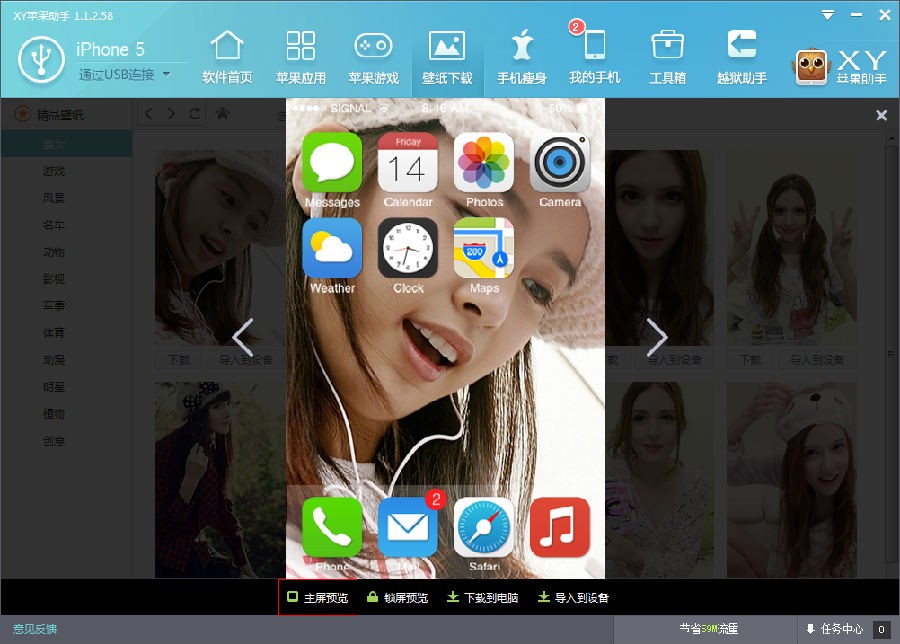Viewport: 900px width, 644px height.
Task: Show the previous wallpaper
Action: (x=243, y=337)
